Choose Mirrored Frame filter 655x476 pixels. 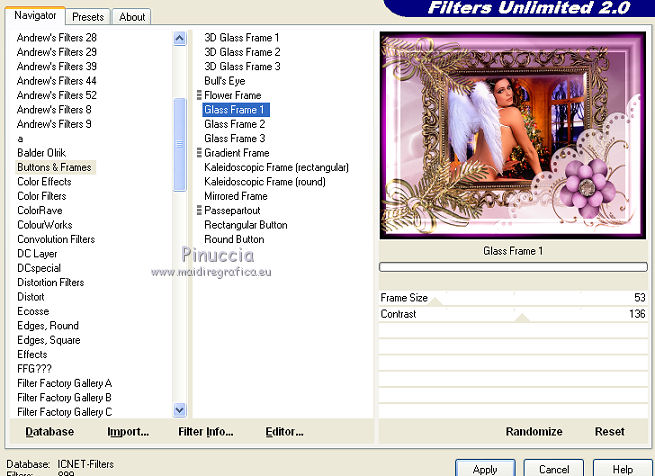pyautogui.click(x=236, y=196)
